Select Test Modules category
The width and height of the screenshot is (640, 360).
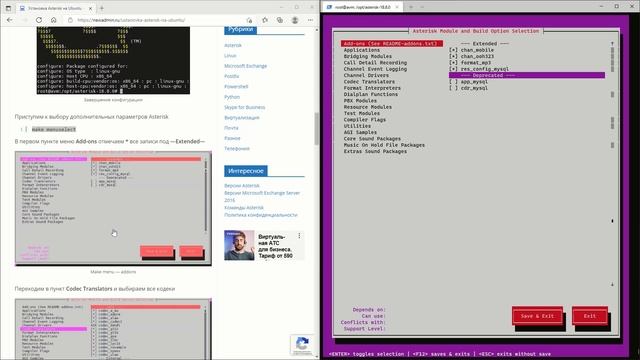pos(362,113)
